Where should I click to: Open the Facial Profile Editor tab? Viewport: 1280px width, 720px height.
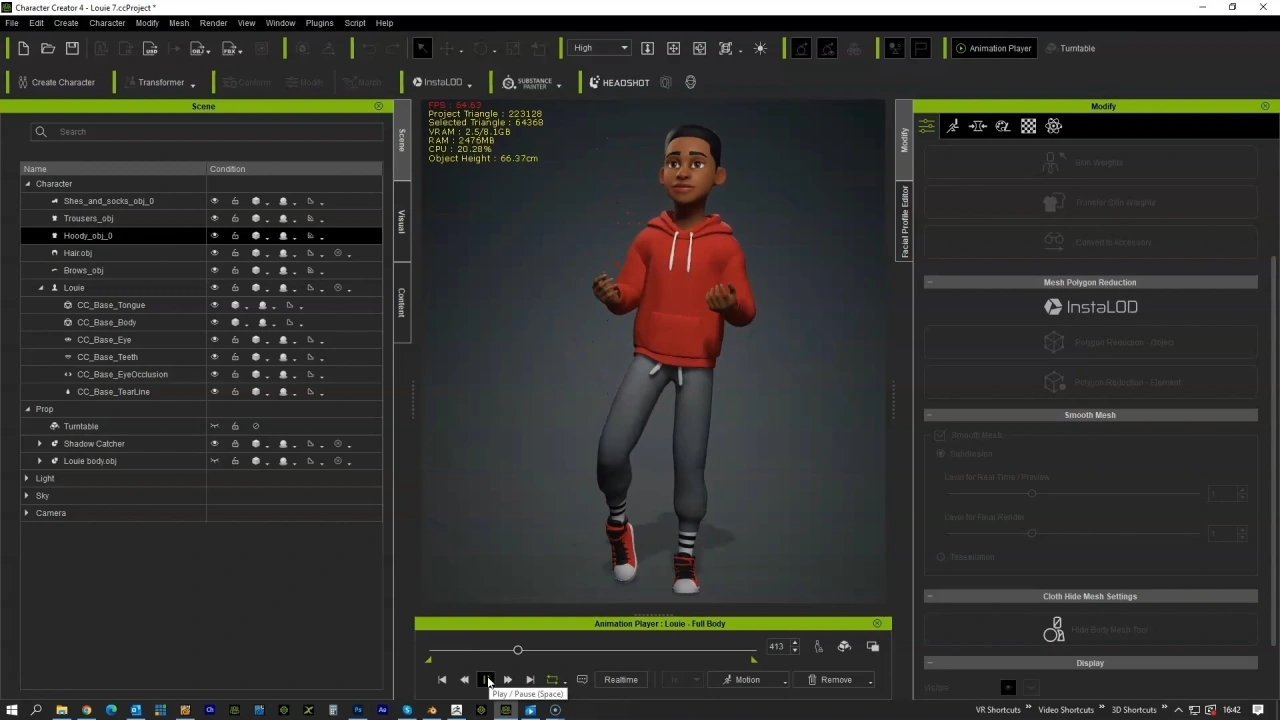pyautogui.click(x=904, y=221)
